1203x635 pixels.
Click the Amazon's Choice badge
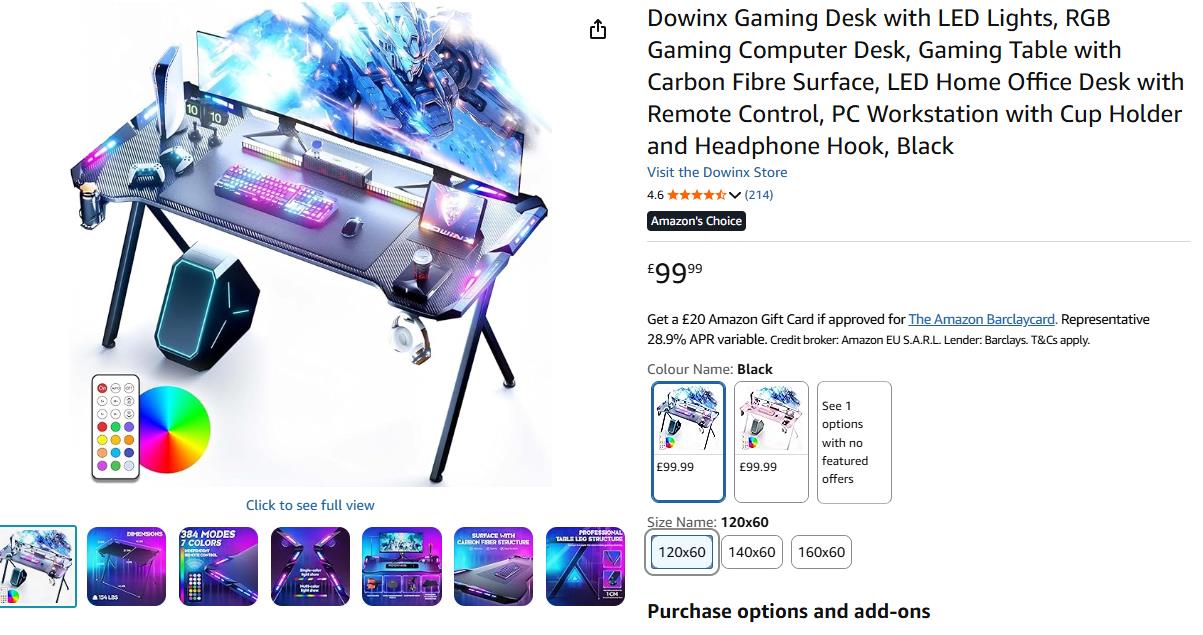[x=696, y=221]
